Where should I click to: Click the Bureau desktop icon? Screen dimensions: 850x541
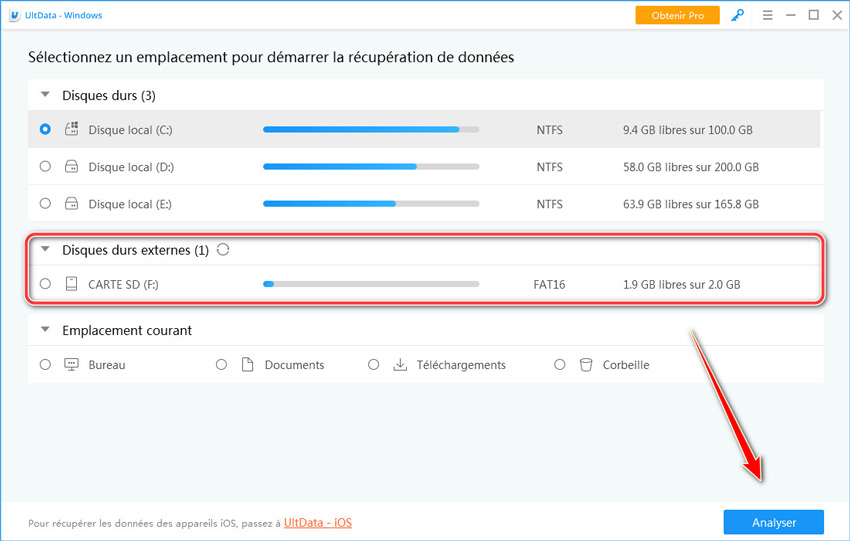pos(72,365)
